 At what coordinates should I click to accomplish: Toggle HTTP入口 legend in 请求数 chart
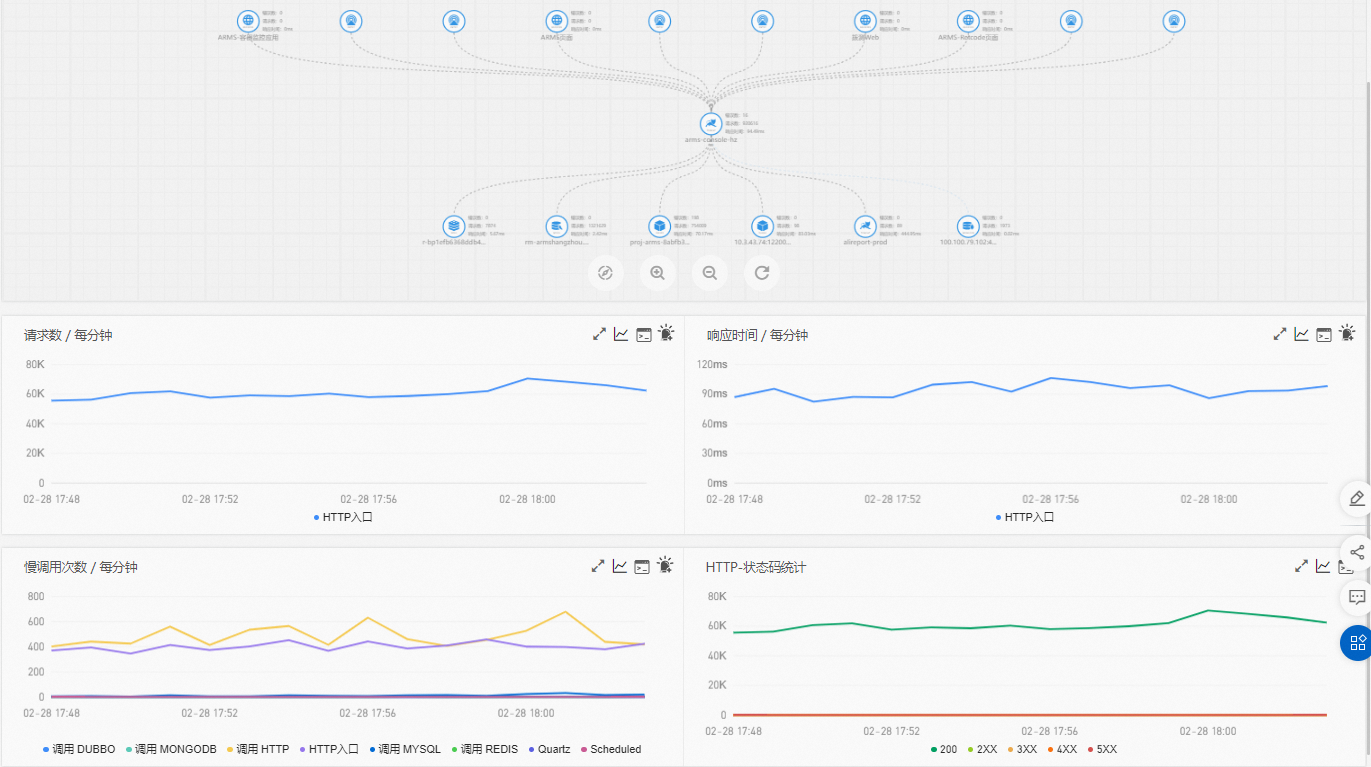(343, 517)
